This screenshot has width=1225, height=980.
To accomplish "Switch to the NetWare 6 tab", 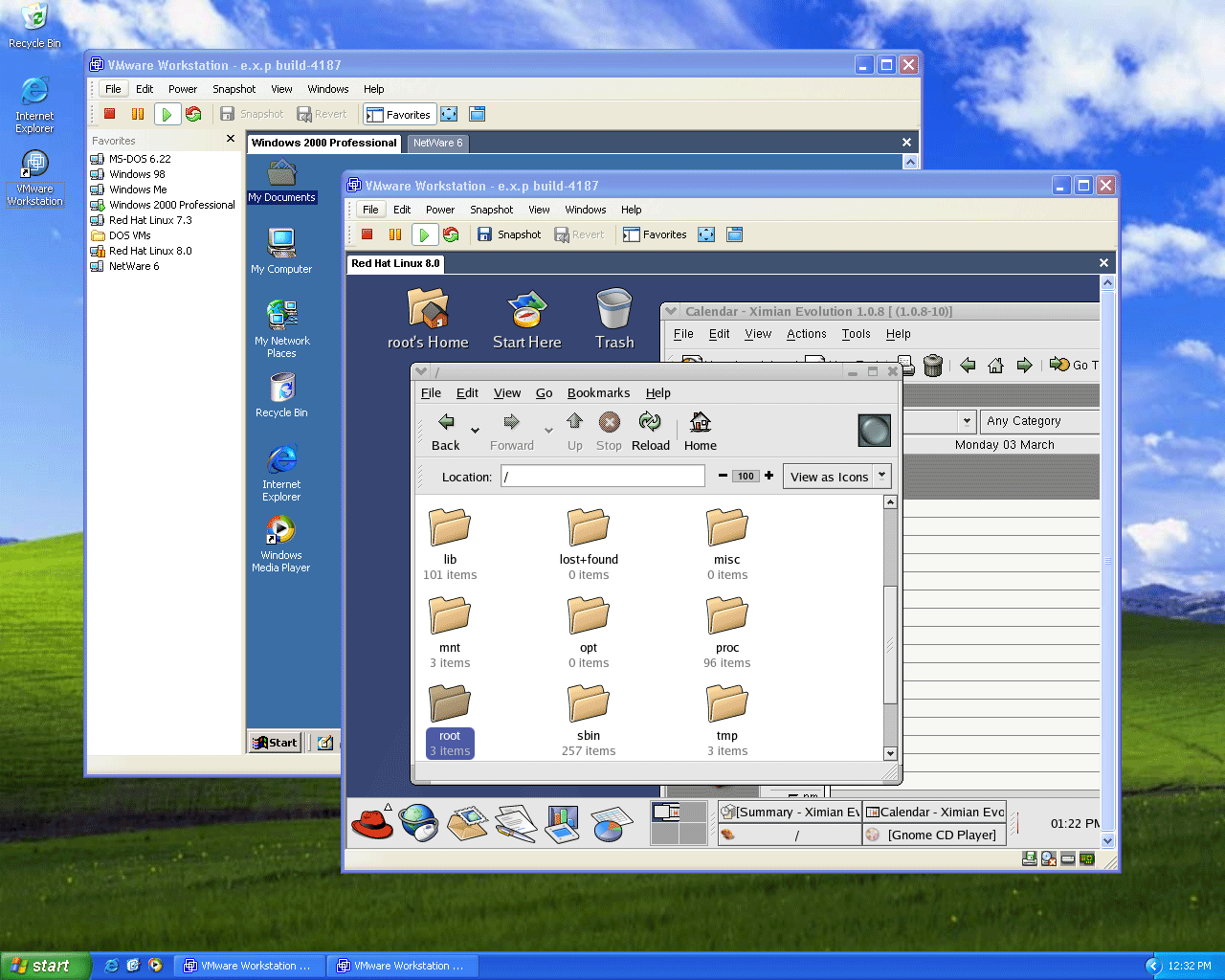I will click(x=437, y=143).
